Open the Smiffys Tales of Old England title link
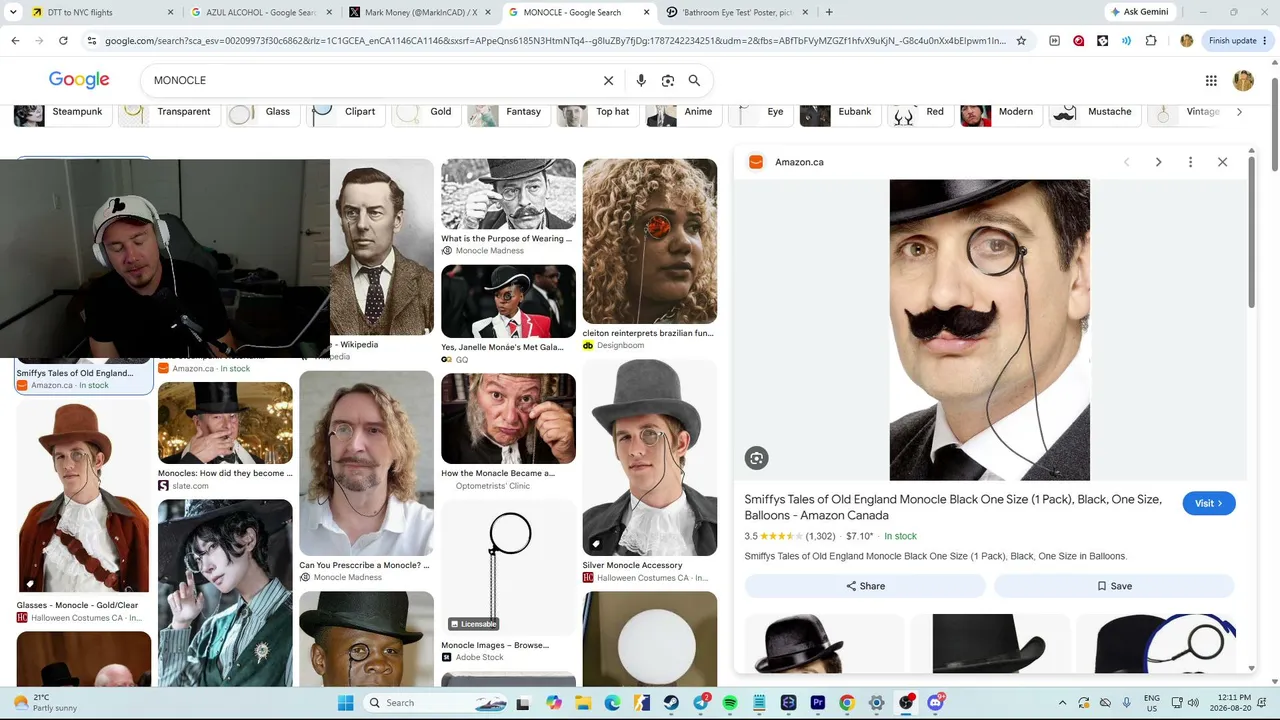 point(953,507)
